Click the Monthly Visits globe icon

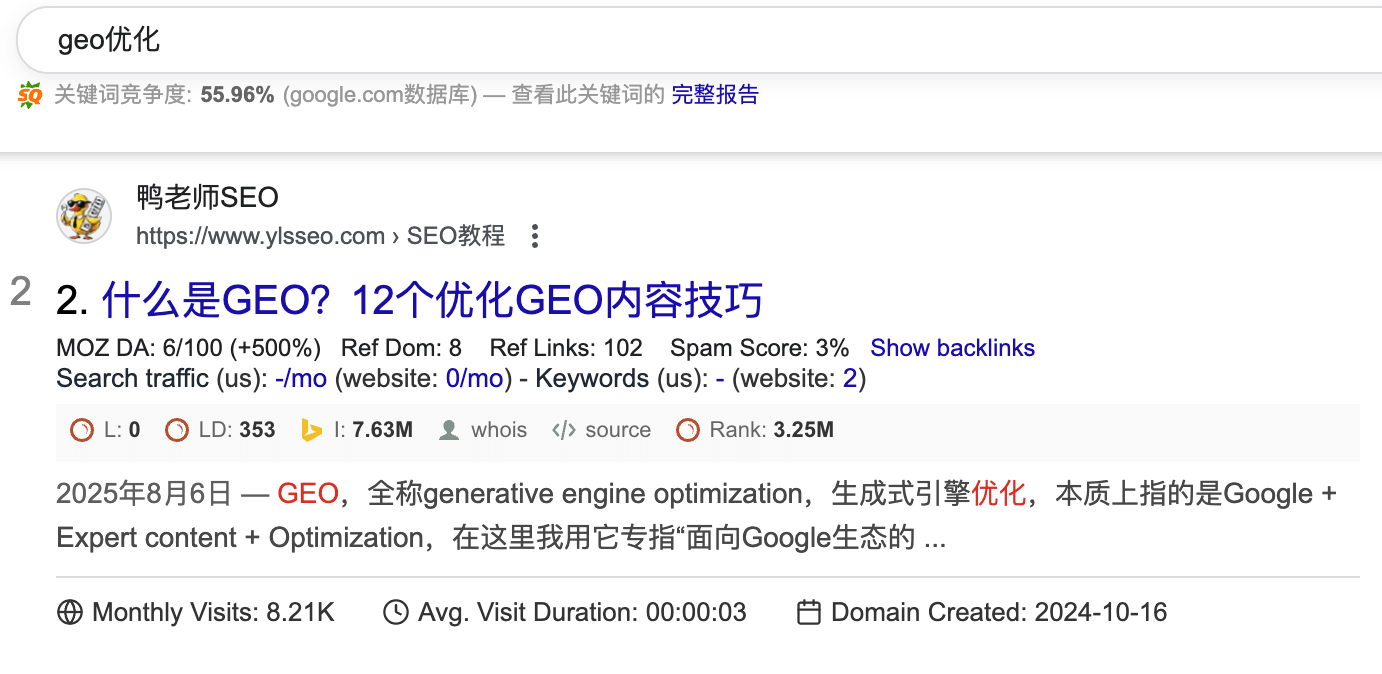70,612
